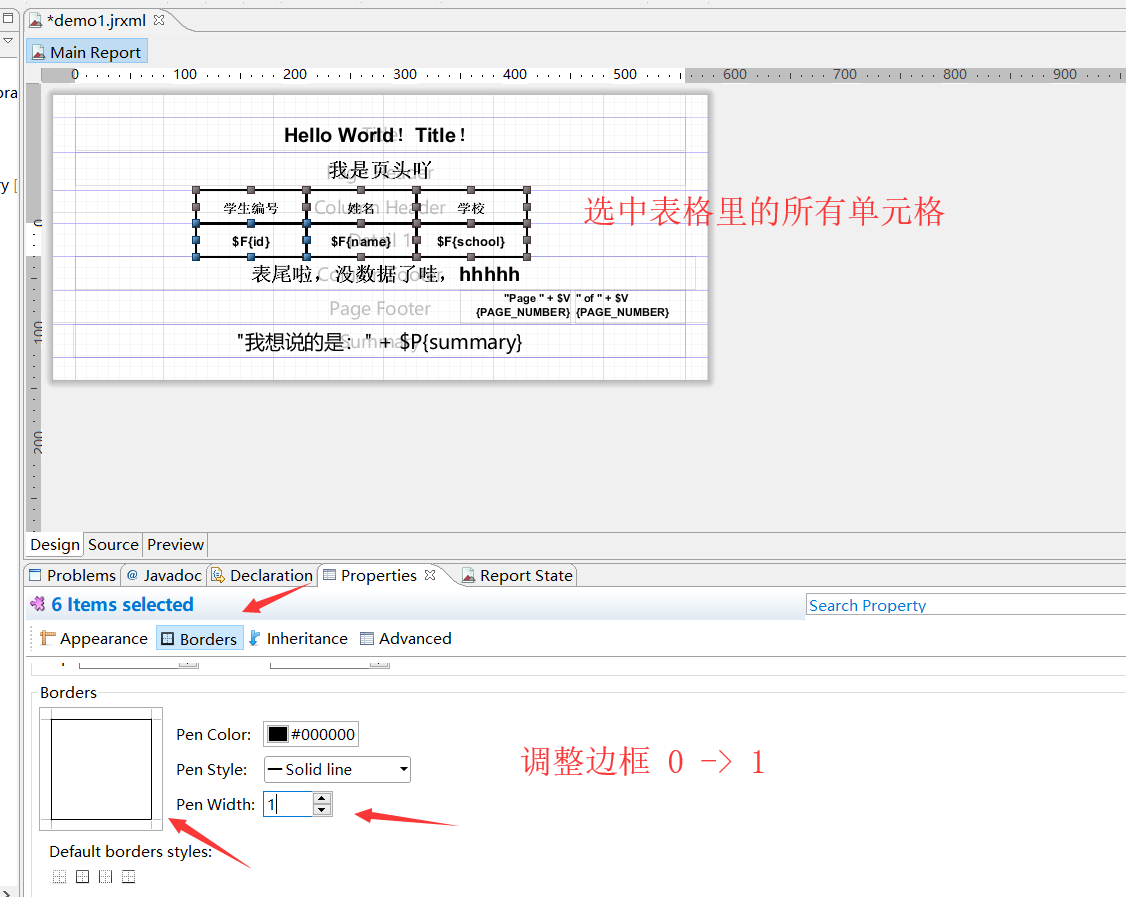Switch to the Preview tab
Screen dimensions: 1126x897
(x=174, y=544)
